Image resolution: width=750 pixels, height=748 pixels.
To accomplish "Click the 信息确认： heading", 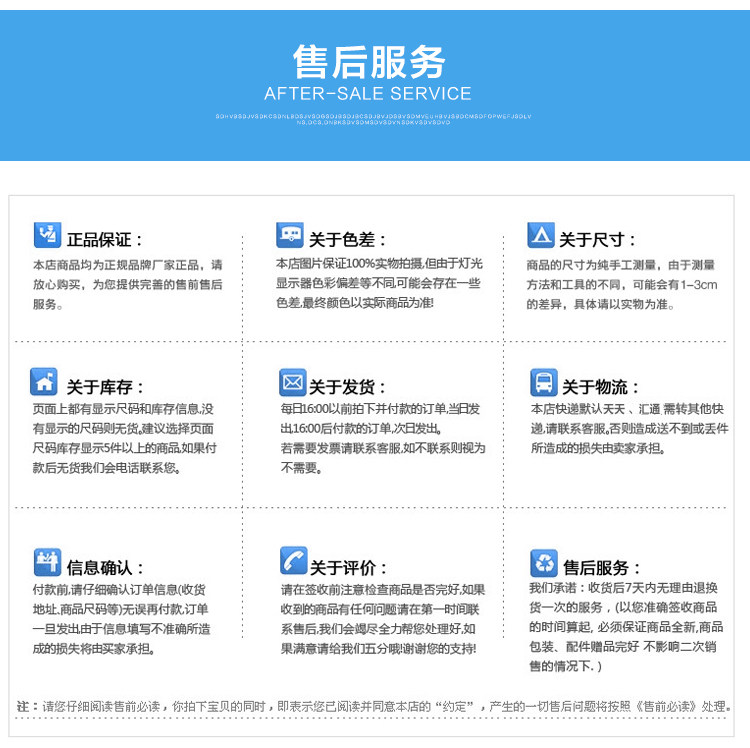I will [x=105, y=568].
